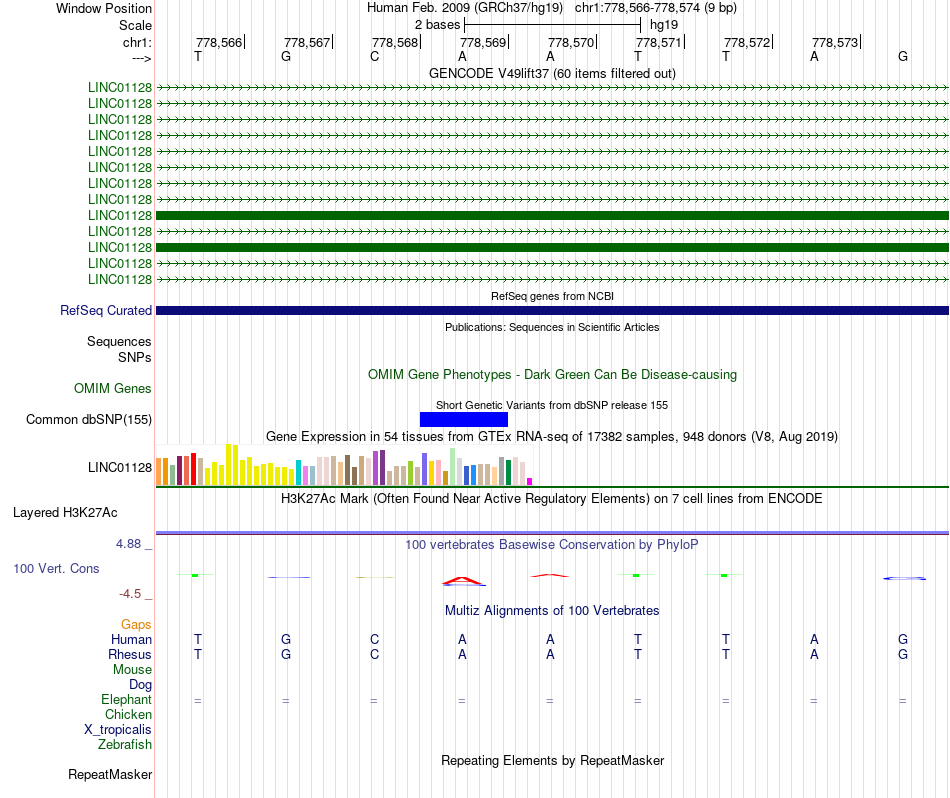Open Multiz Alignments of 100 Vertebrates title
Image resolution: width=950 pixels, height=798 pixels.
click(552, 610)
